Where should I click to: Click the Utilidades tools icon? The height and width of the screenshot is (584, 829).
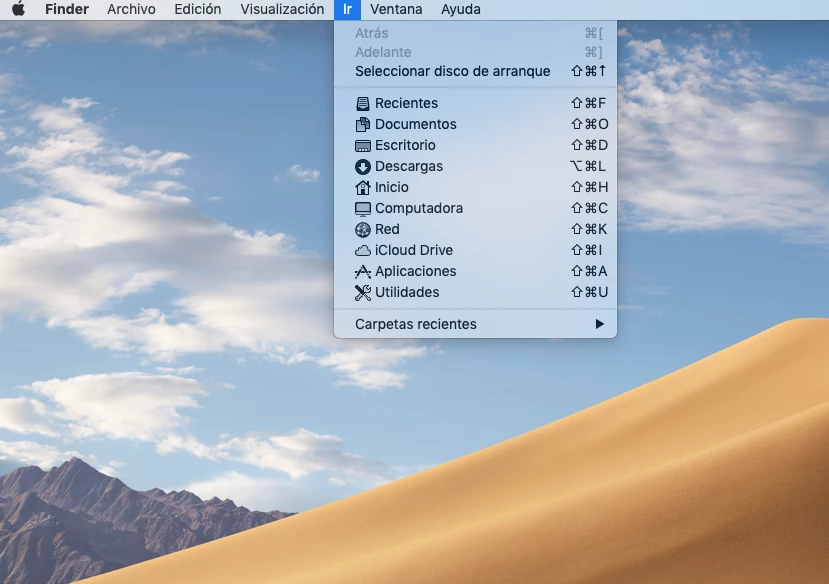pos(363,293)
